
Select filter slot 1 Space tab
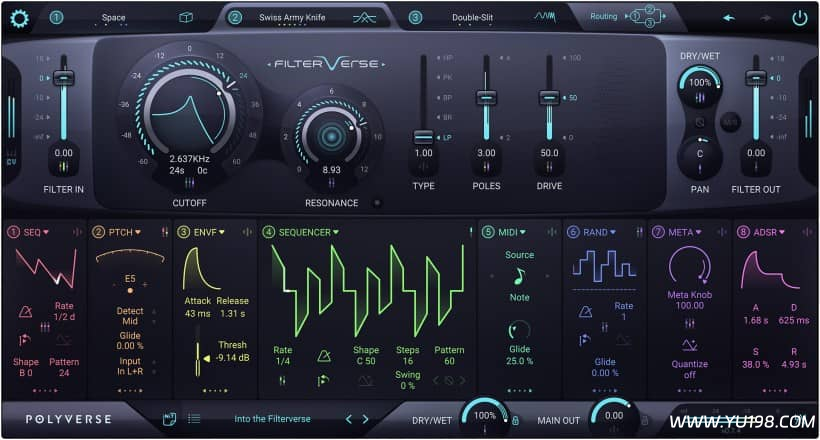coord(113,18)
